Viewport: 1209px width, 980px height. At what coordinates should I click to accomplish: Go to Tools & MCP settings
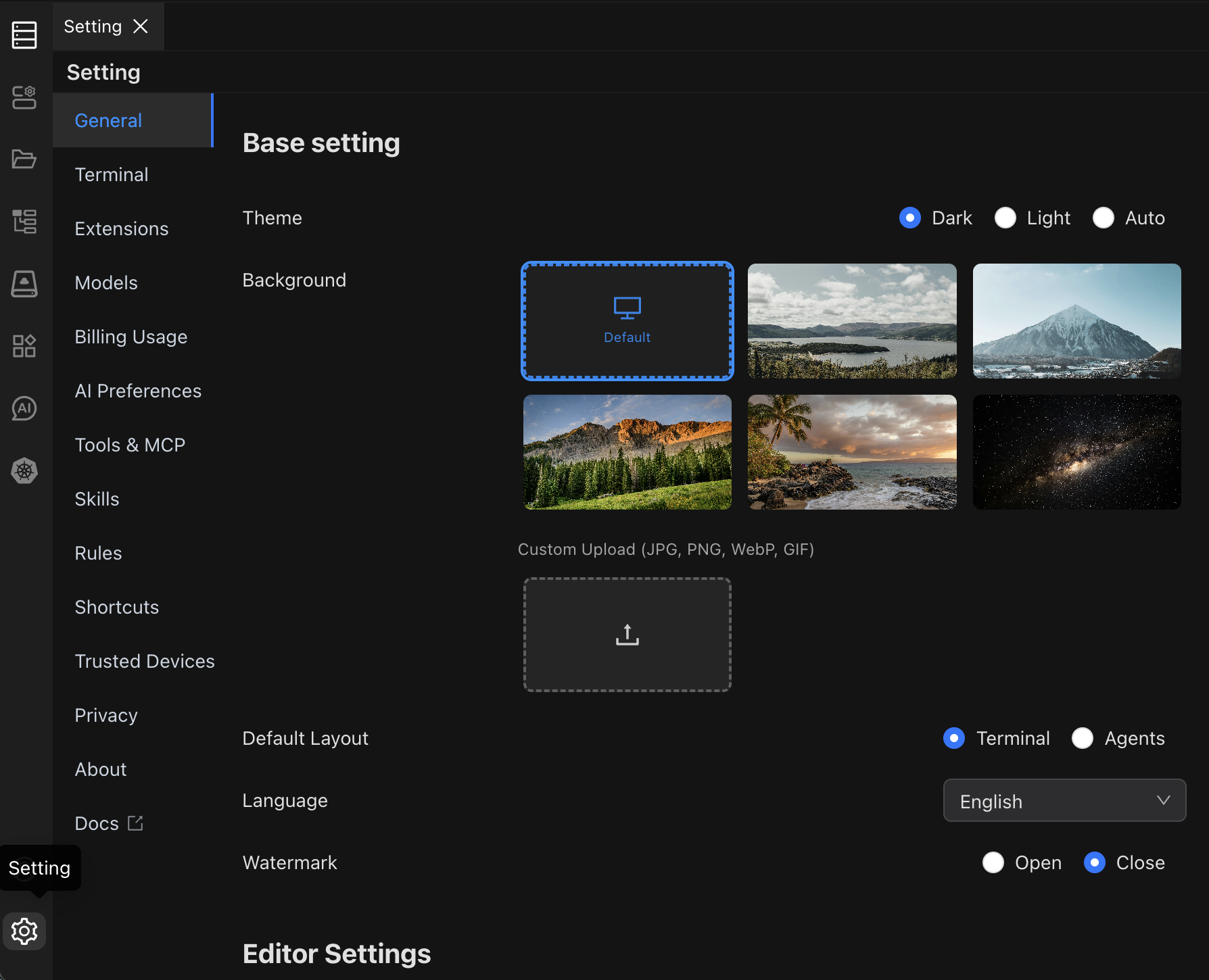coord(130,445)
